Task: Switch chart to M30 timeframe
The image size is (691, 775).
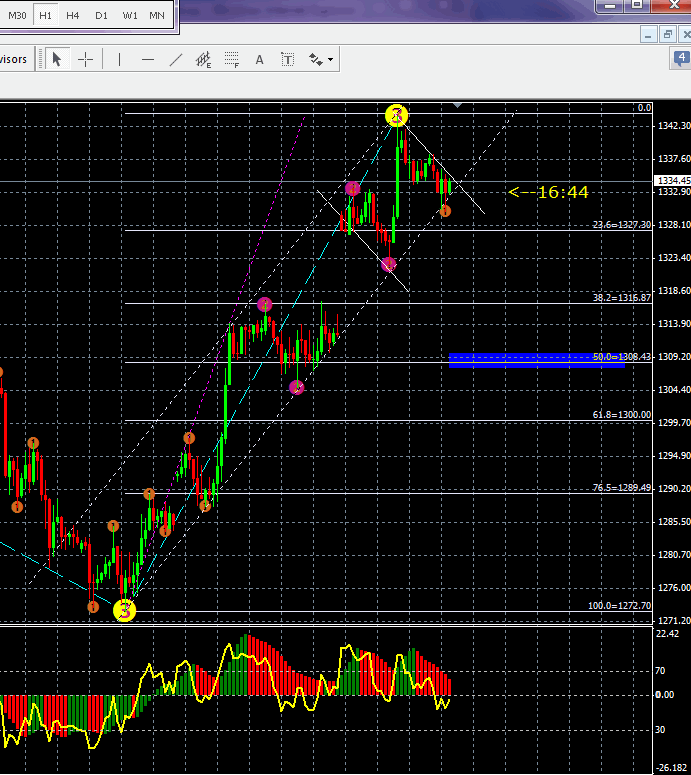Action: (x=17, y=15)
